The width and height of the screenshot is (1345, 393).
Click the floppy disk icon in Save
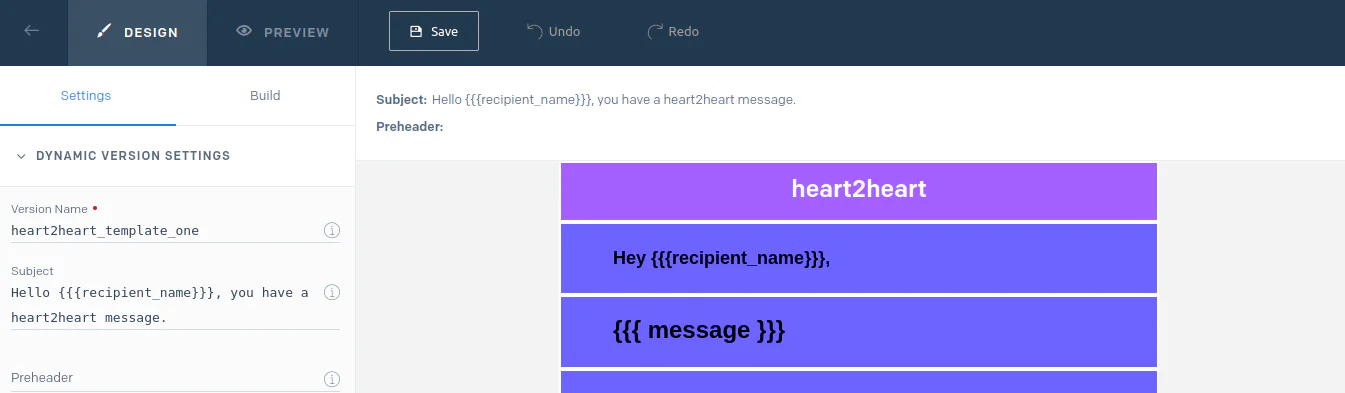[416, 31]
